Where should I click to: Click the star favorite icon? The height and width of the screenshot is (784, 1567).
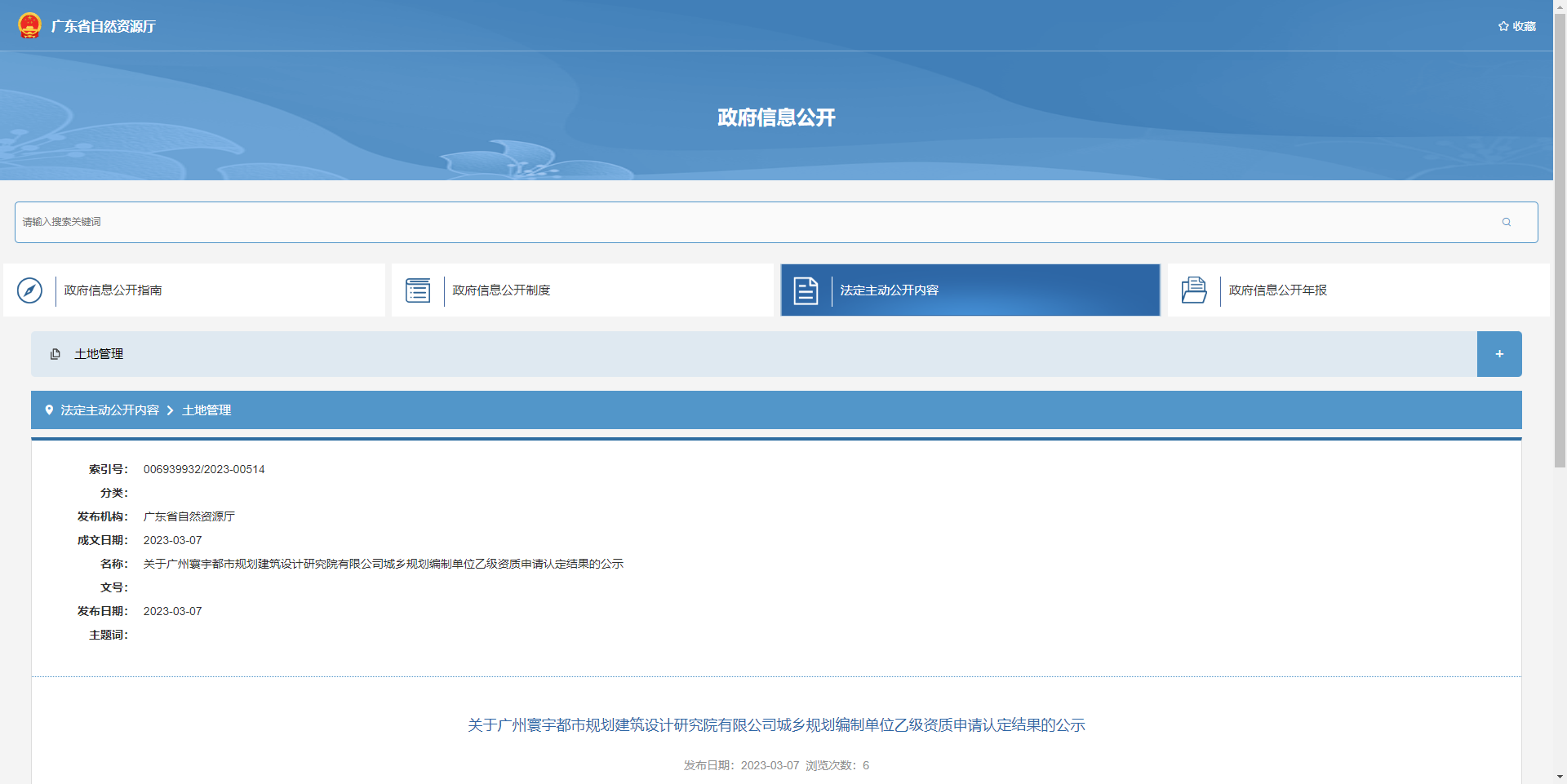[x=1503, y=26]
